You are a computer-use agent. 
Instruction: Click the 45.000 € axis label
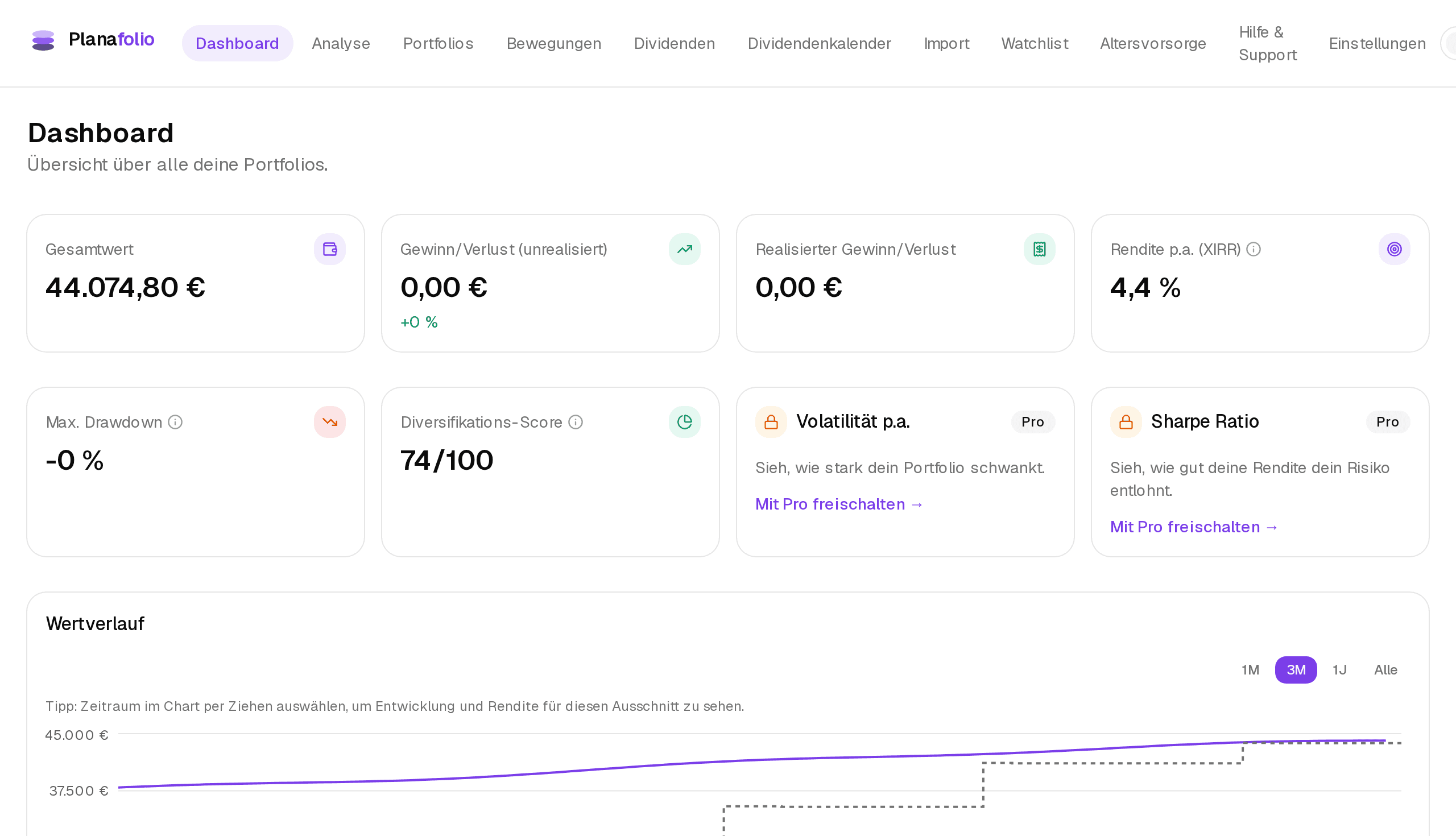(77, 735)
